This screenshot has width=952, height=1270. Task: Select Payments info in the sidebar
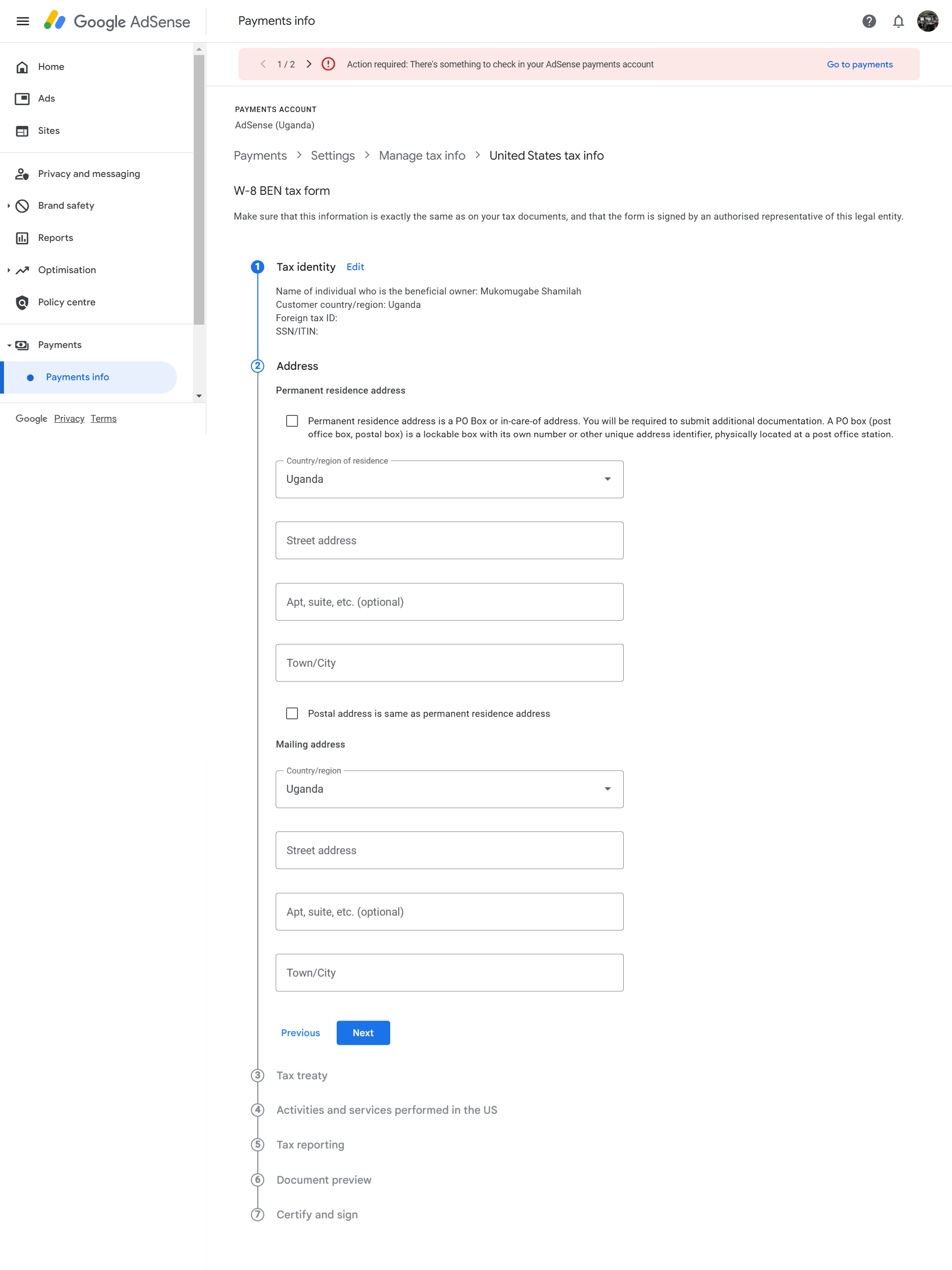88,377
